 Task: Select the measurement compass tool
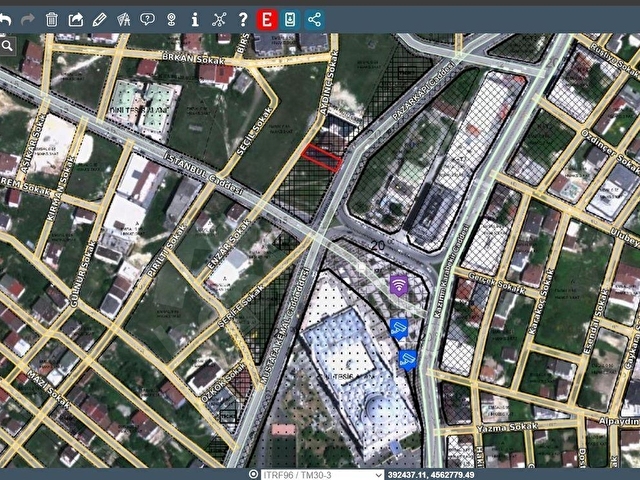[123, 19]
